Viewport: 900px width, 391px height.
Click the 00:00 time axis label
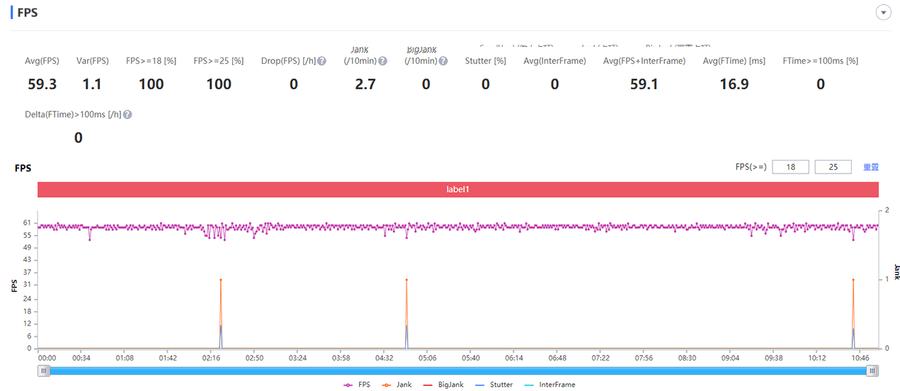[47, 358]
